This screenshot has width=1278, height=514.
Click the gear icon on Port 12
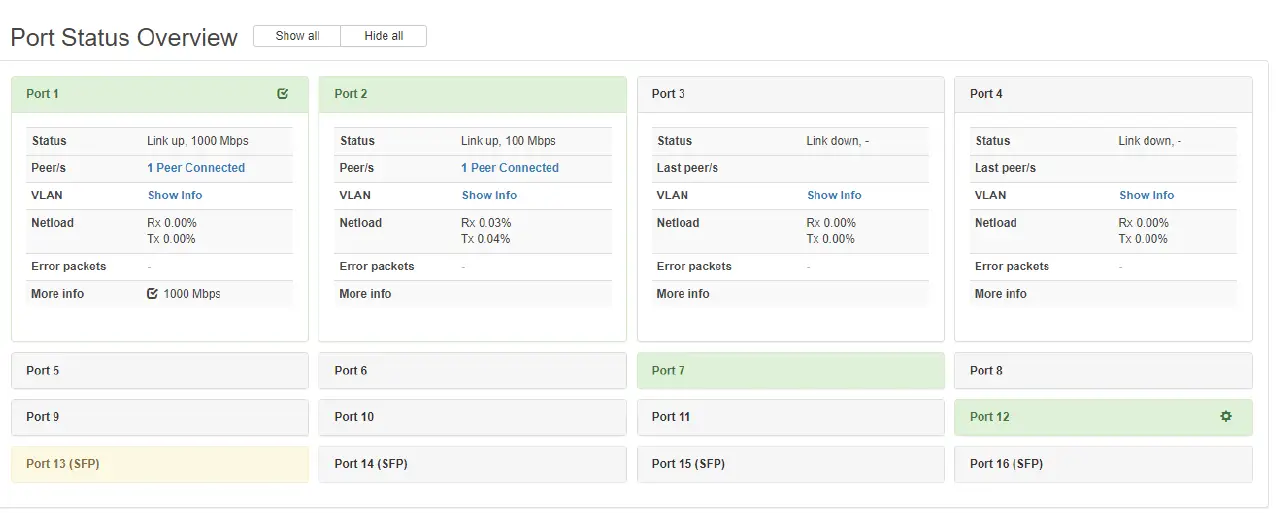click(1226, 416)
